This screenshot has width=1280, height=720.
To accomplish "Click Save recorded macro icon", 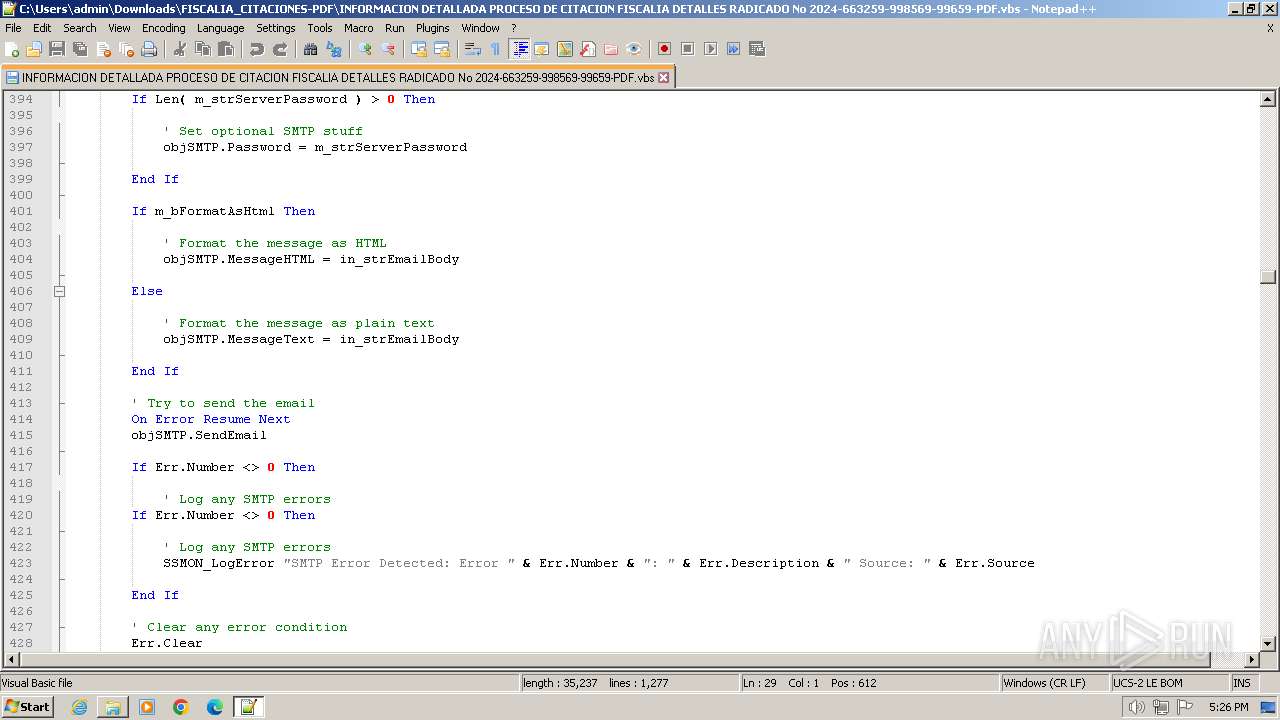I will (757, 49).
